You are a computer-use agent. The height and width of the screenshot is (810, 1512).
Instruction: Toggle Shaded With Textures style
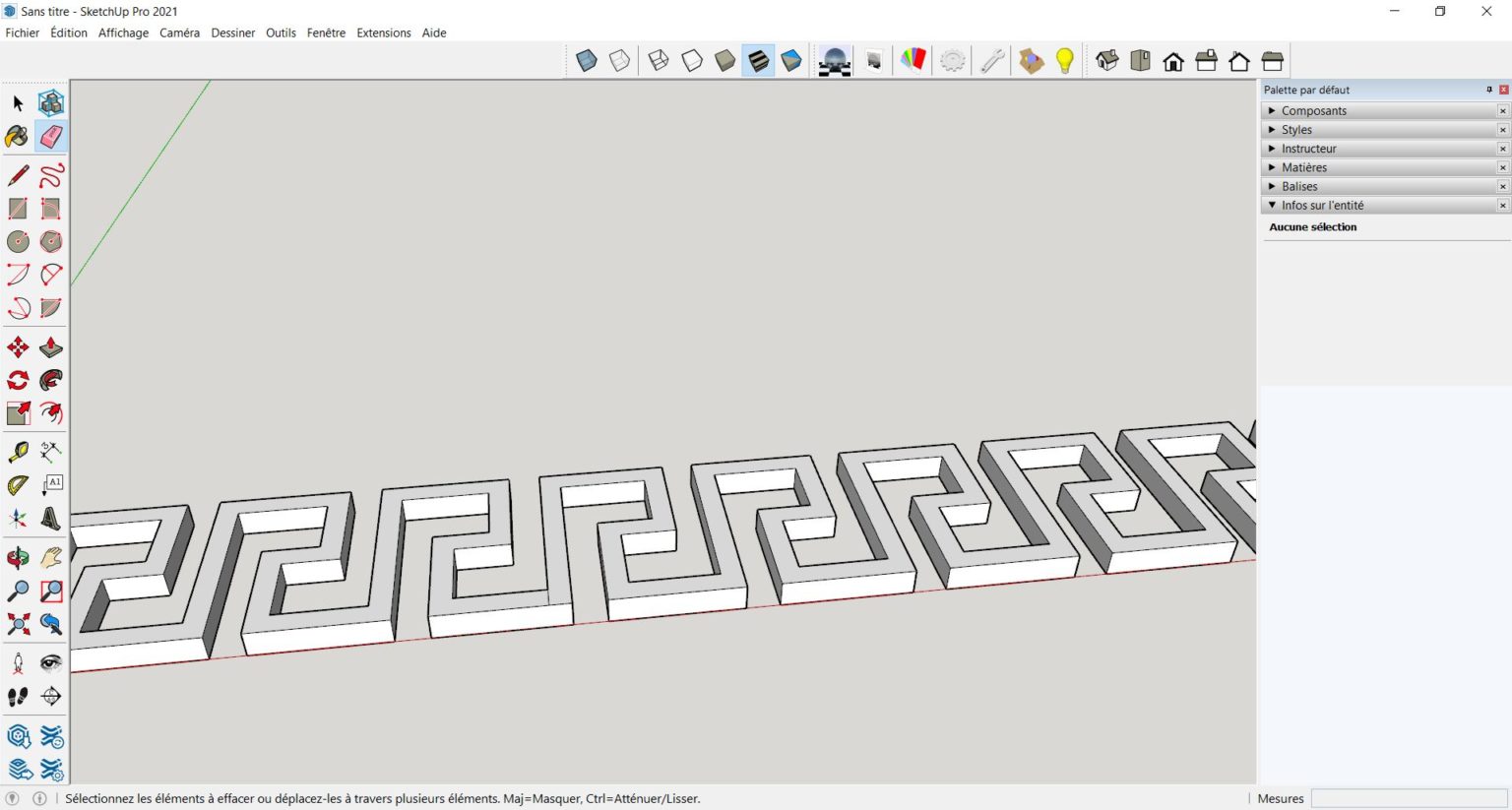click(758, 61)
